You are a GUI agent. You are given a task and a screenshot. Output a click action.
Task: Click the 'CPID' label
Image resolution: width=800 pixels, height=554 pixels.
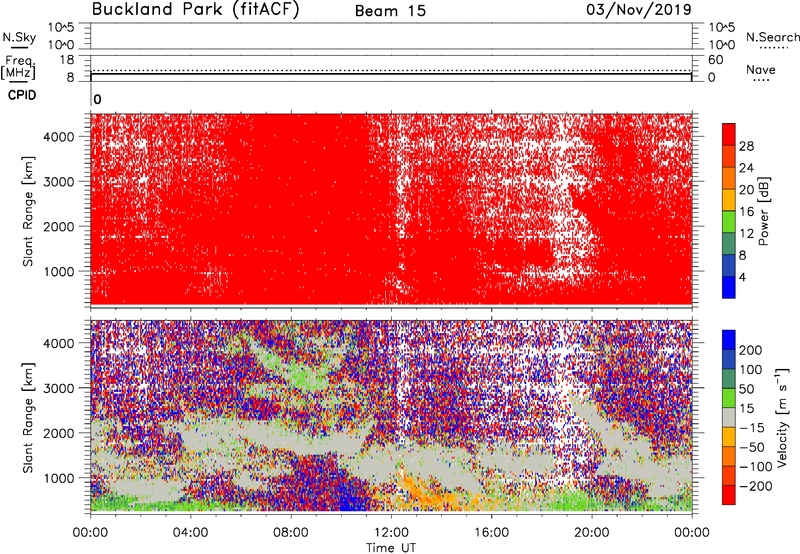(x=22, y=95)
